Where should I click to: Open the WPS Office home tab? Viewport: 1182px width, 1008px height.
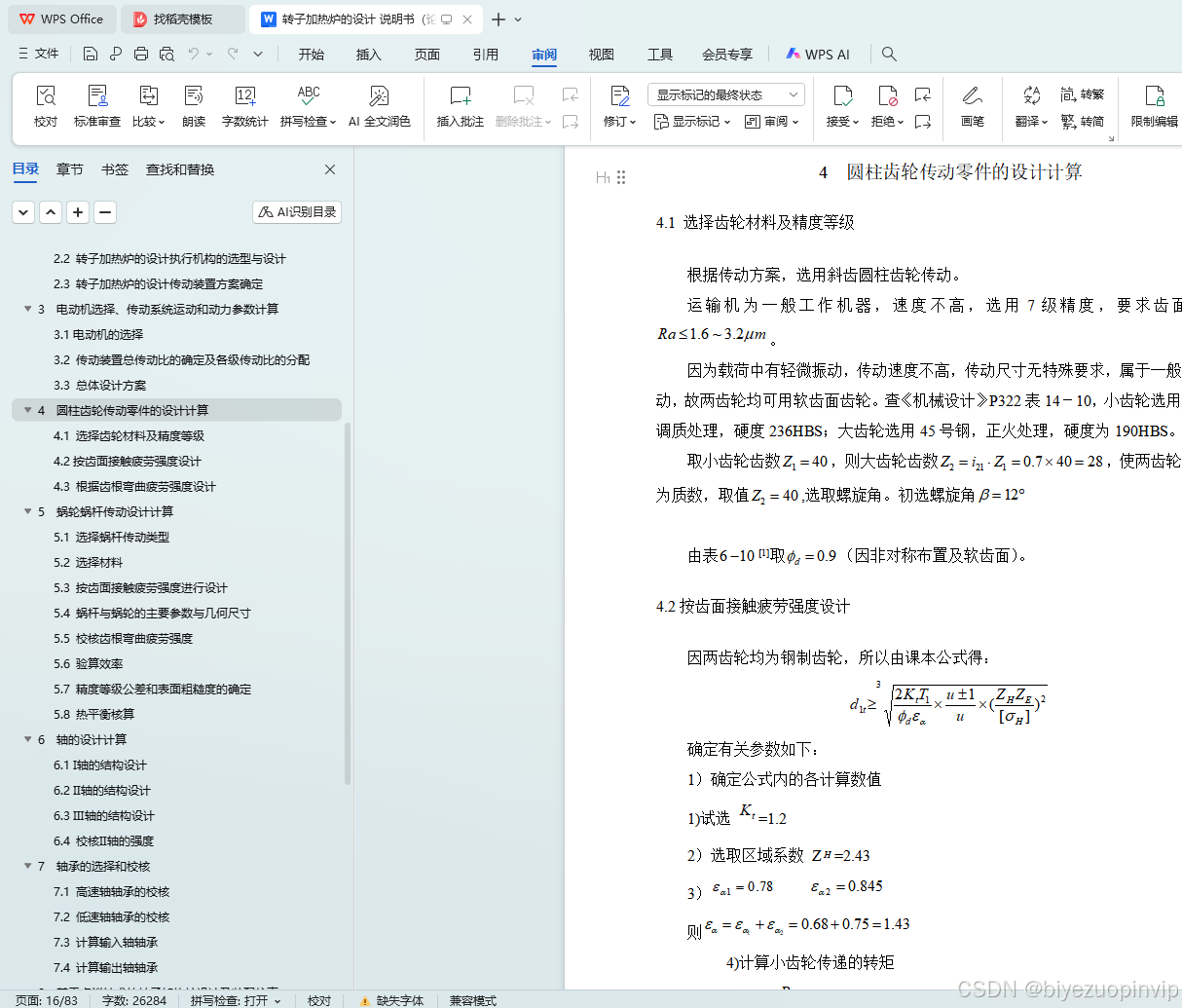[x=61, y=19]
